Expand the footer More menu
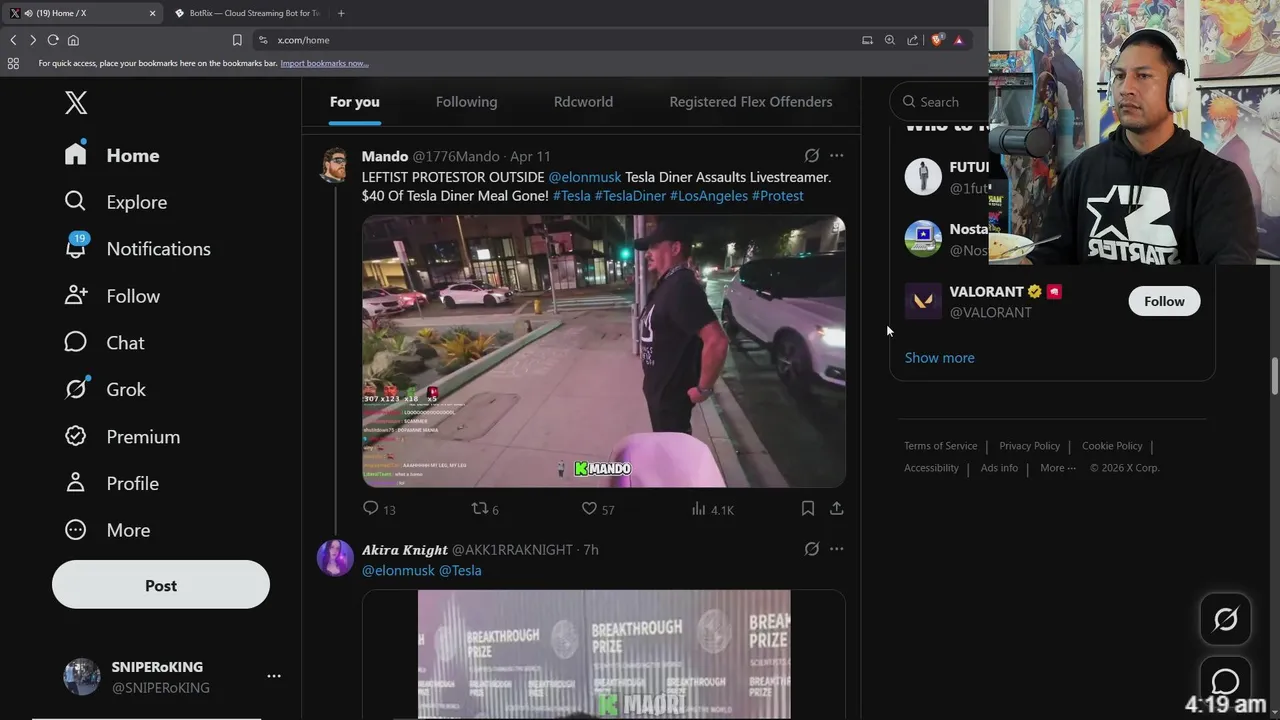Screen dimensions: 1280x720 tap(1058, 468)
